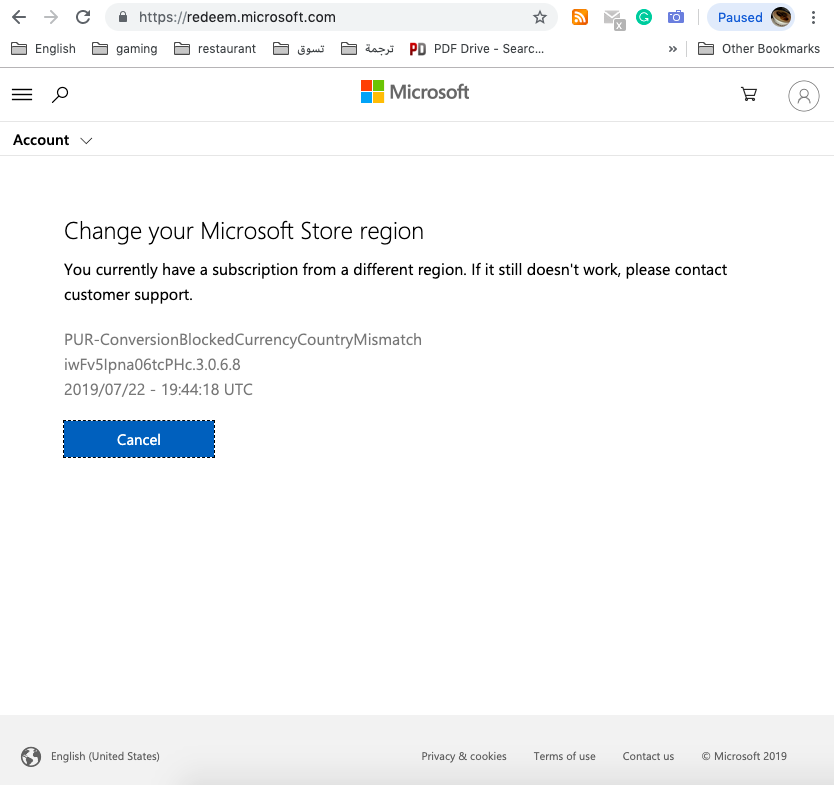Bookmark this page with the star icon
Image resolution: width=834 pixels, height=785 pixels.
pyautogui.click(x=540, y=18)
